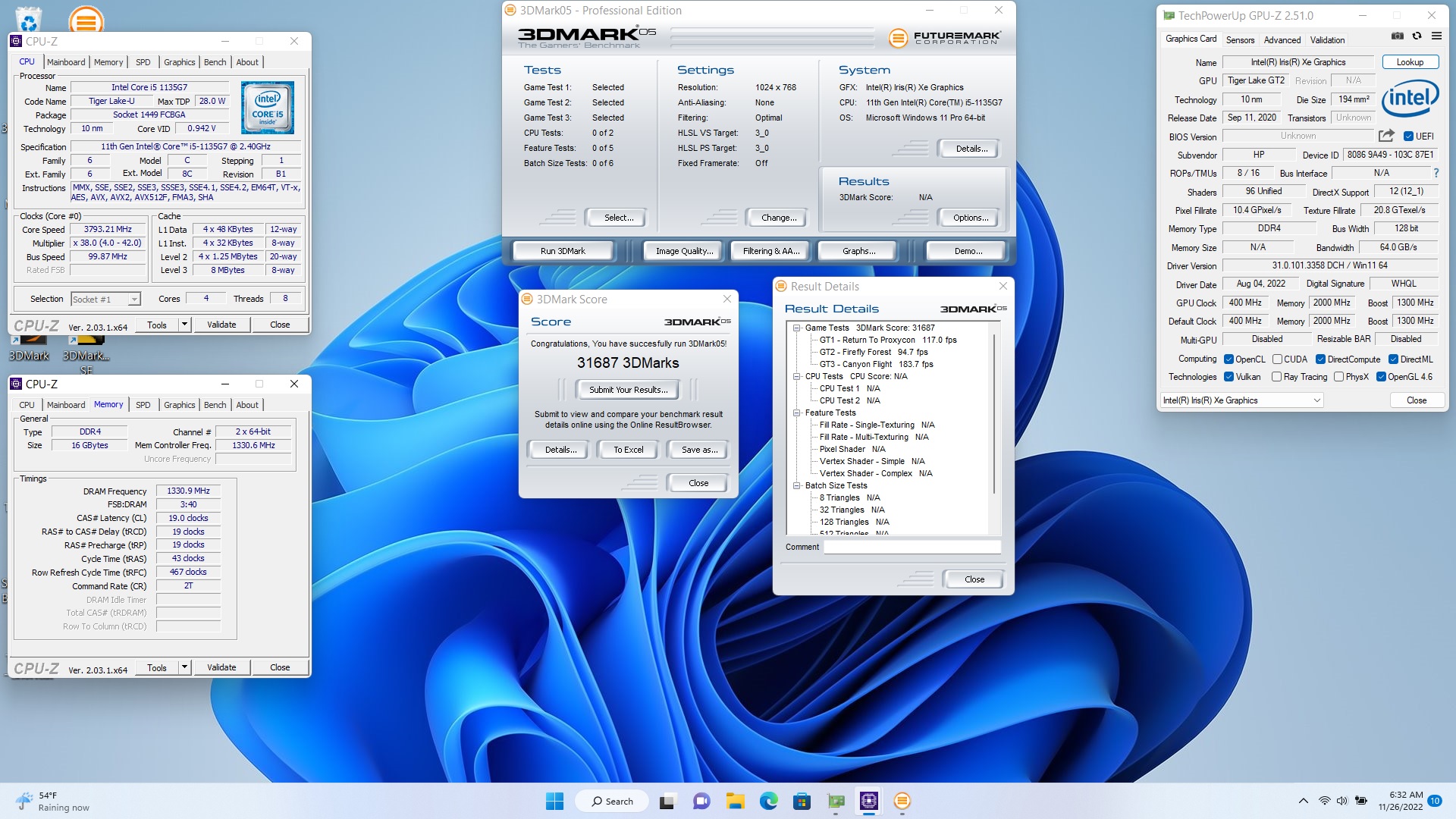Toggle the DirectCompute checkbox
1456x819 pixels.
tap(1320, 359)
